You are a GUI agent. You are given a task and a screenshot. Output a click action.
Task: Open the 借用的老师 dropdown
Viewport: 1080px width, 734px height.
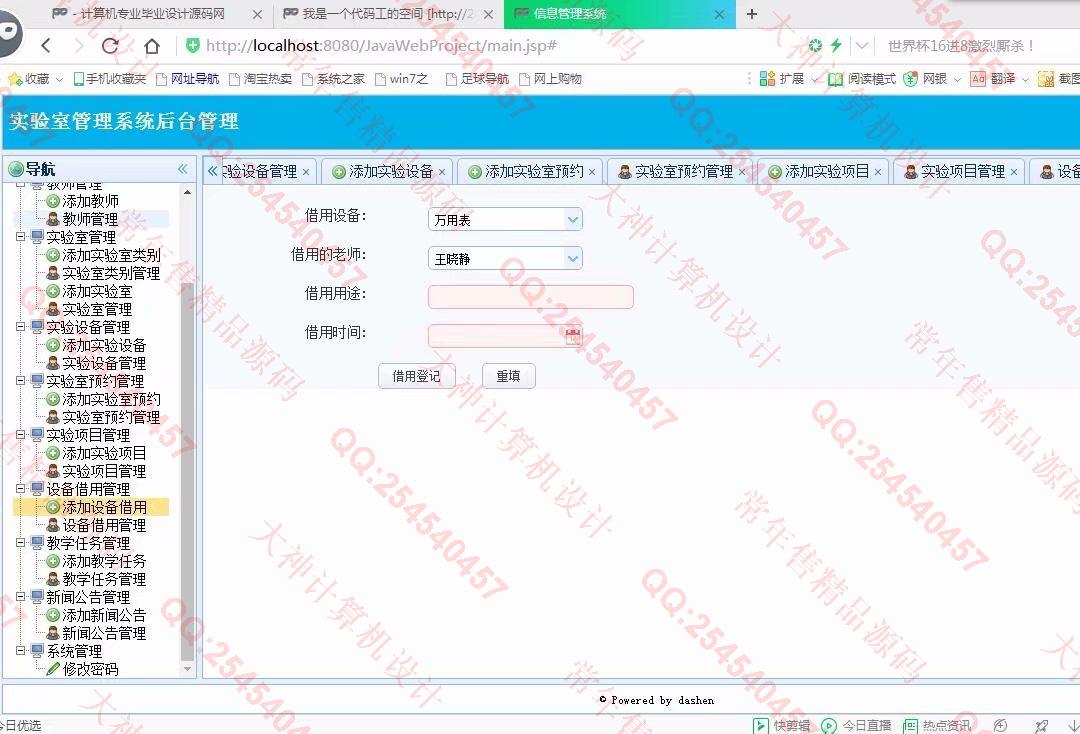pos(572,259)
